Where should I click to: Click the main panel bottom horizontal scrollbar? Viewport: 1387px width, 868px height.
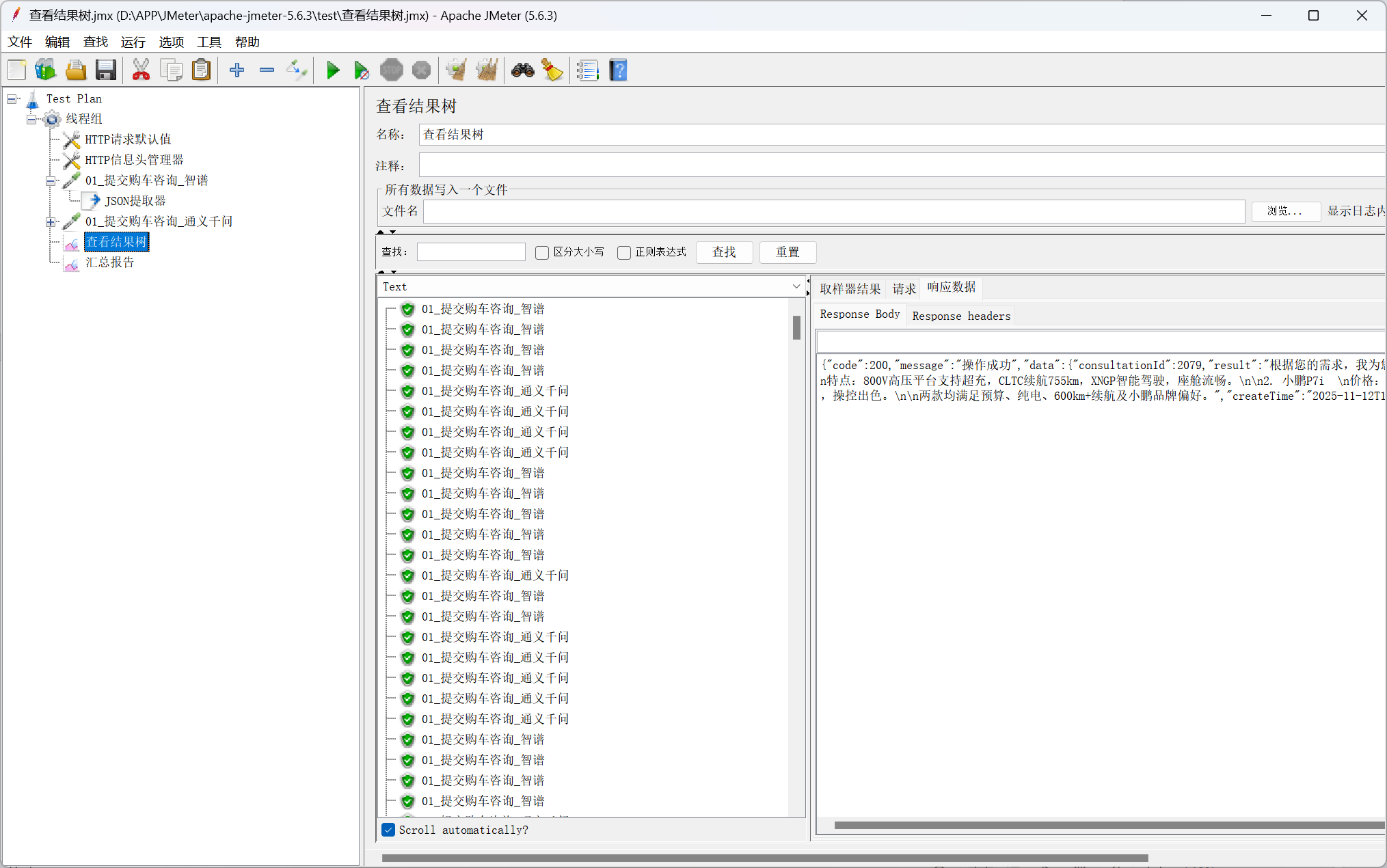(x=765, y=858)
